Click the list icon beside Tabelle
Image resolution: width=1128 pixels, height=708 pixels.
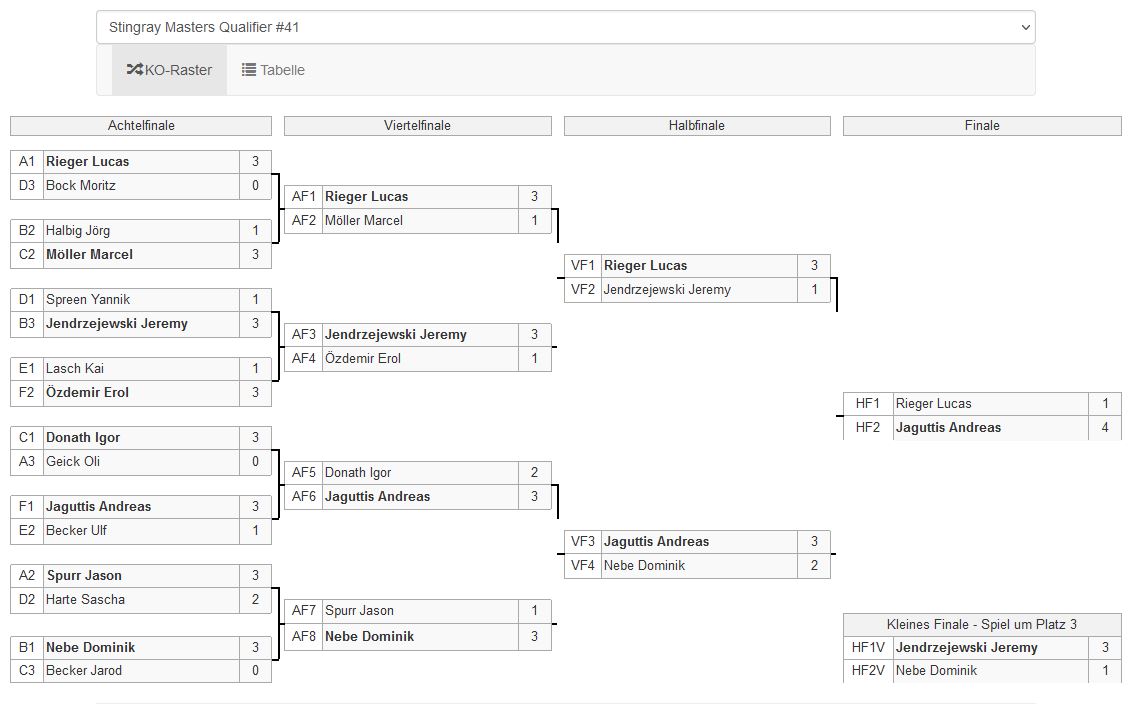click(249, 70)
